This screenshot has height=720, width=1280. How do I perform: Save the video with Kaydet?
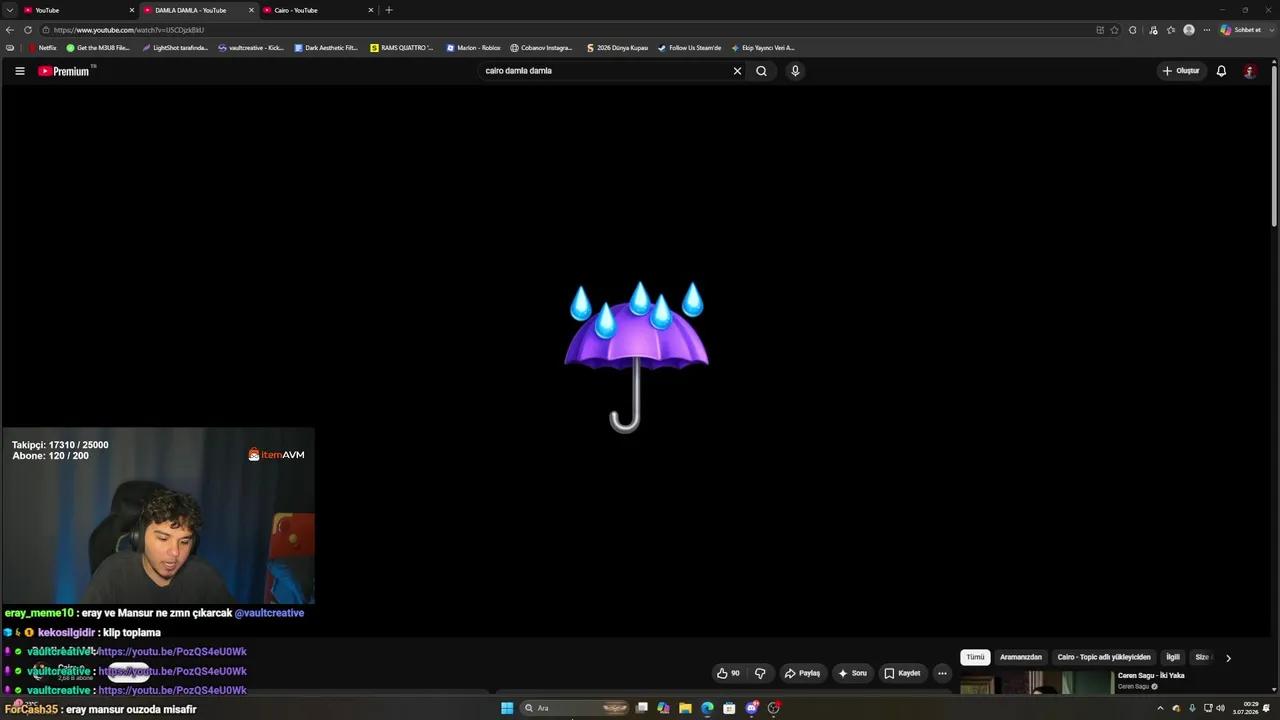tap(902, 673)
